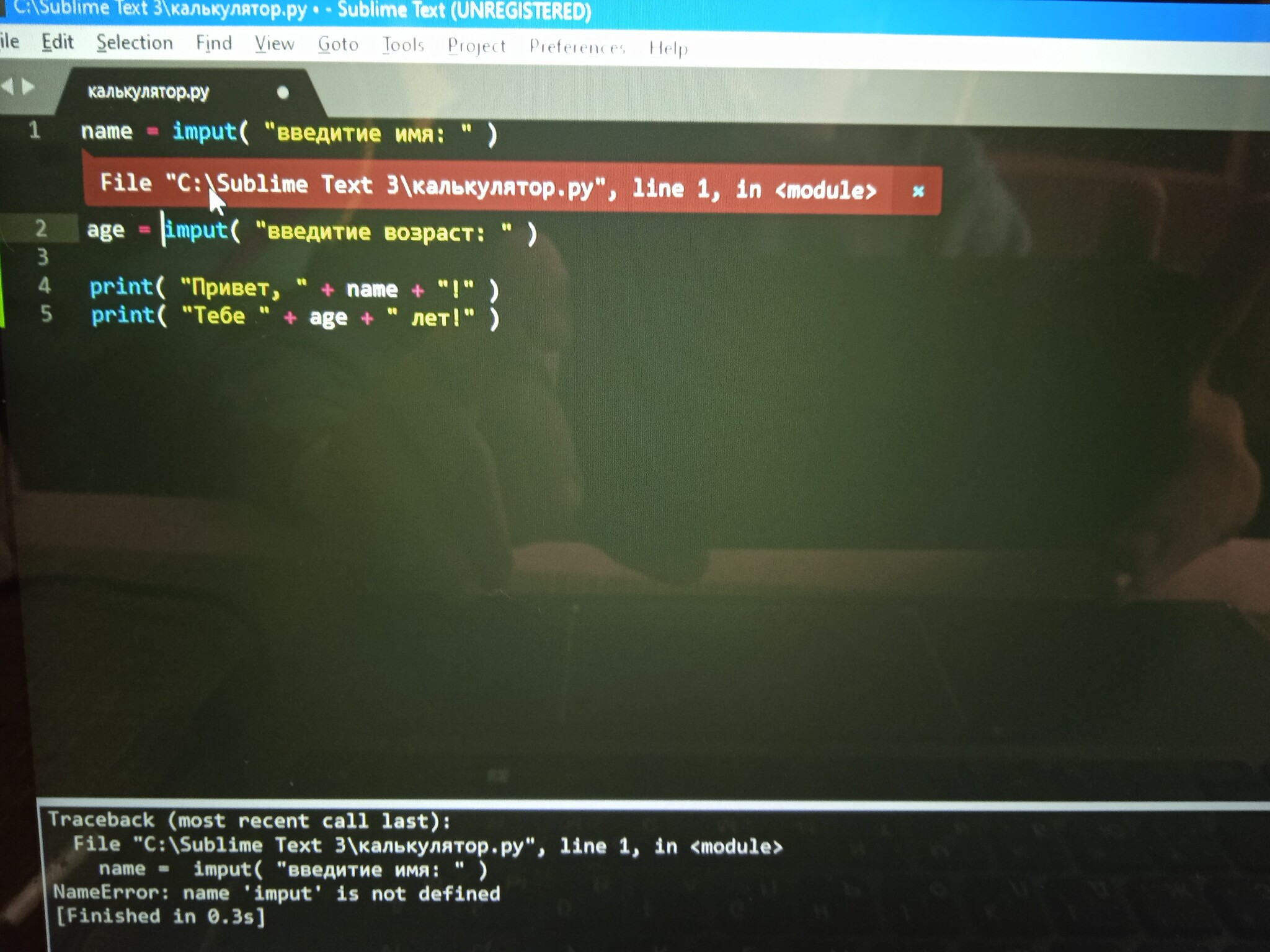Click the Preferences menu item
The width and height of the screenshot is (1270, 952).
pos(577,46)
